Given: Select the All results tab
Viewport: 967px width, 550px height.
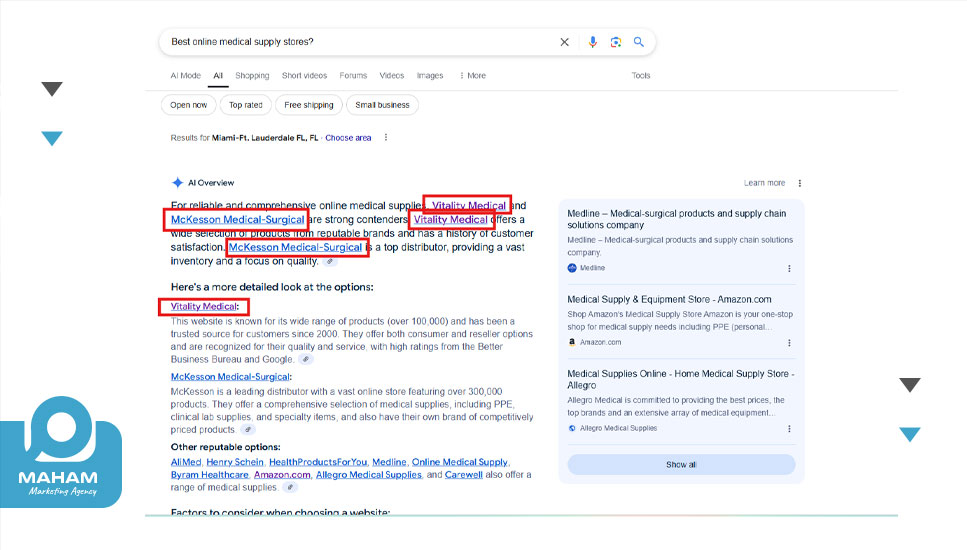Looking at the screenshot, I should 218,75.
